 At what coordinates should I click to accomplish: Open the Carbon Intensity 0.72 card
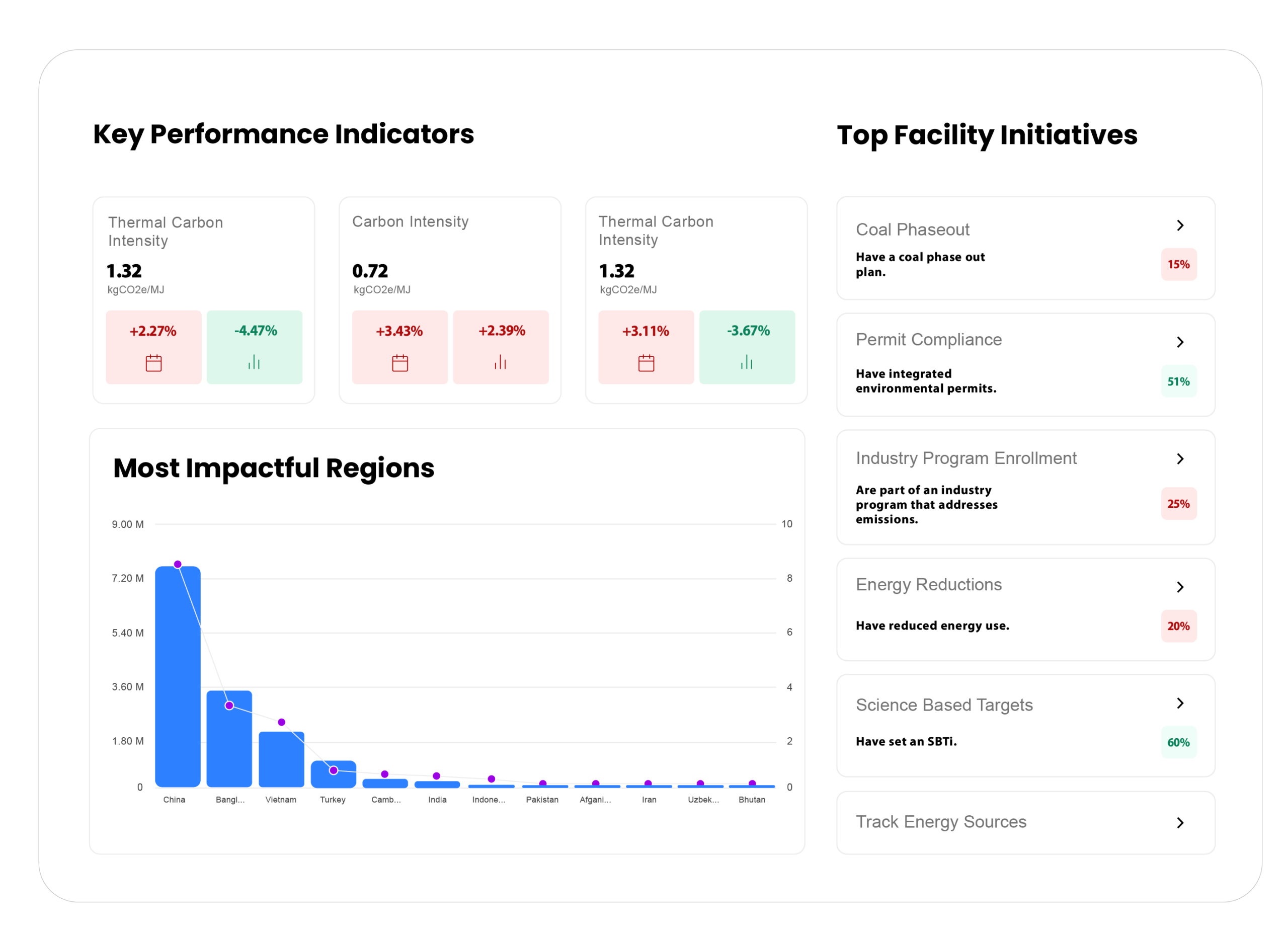(x=450, y=300)
